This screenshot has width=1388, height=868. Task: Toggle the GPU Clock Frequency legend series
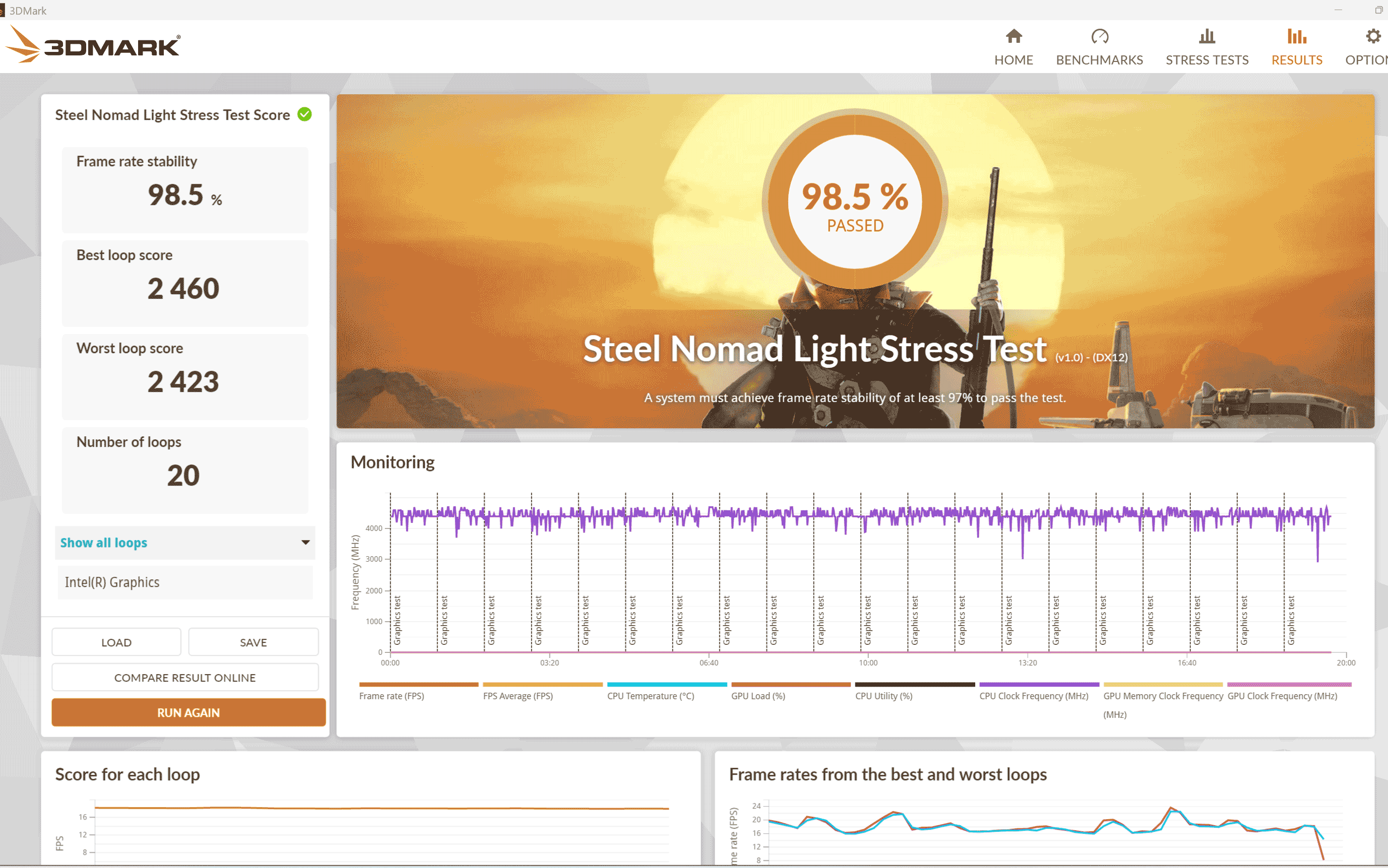point(1282,696)
